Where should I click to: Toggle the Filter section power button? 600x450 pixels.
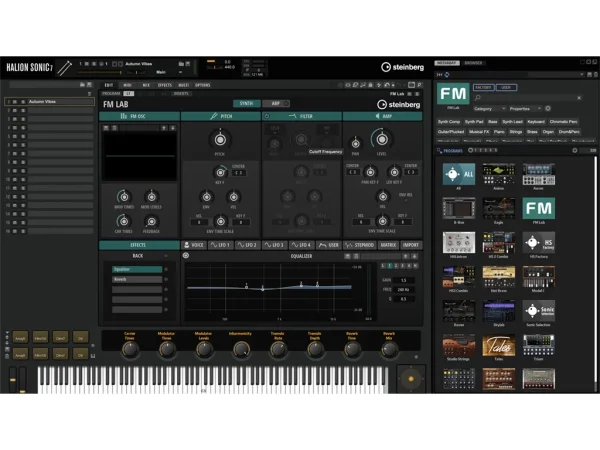[x=267, y=117]
